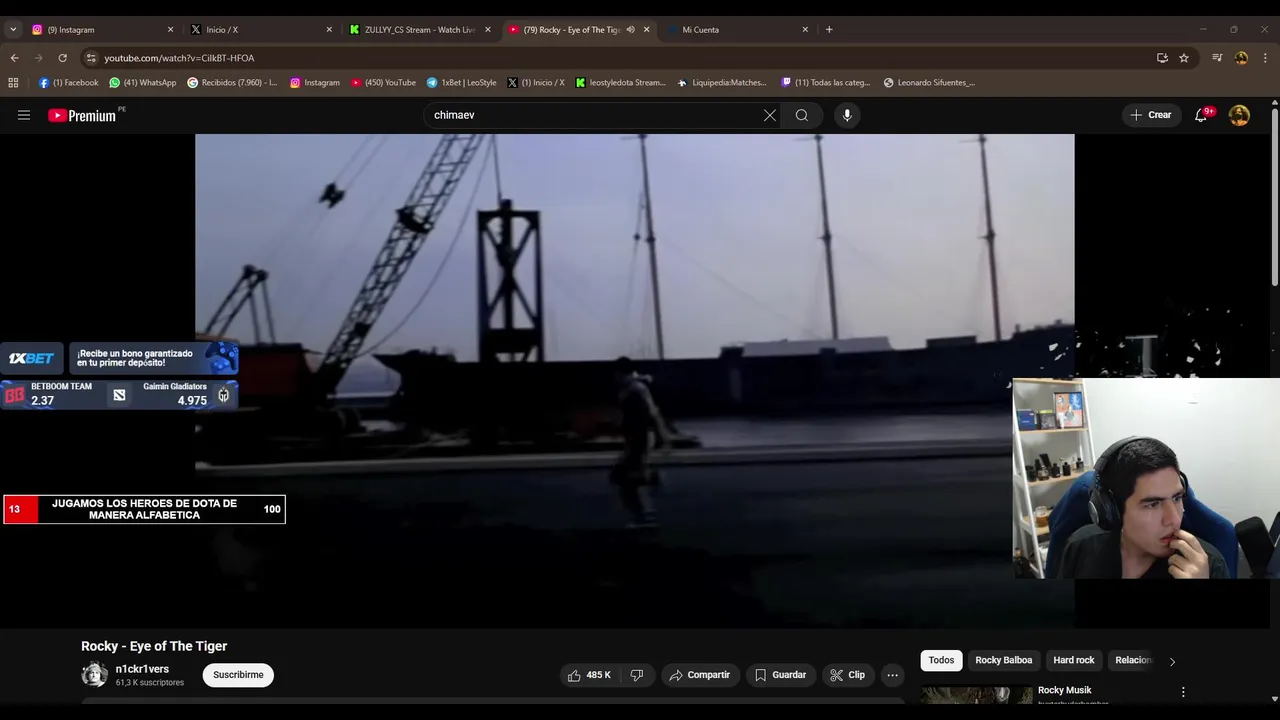The width and height of the screenshot is (1280, 720).
Task: Open the Recibidos Gmail bookmark
Action: coord(232,83)
